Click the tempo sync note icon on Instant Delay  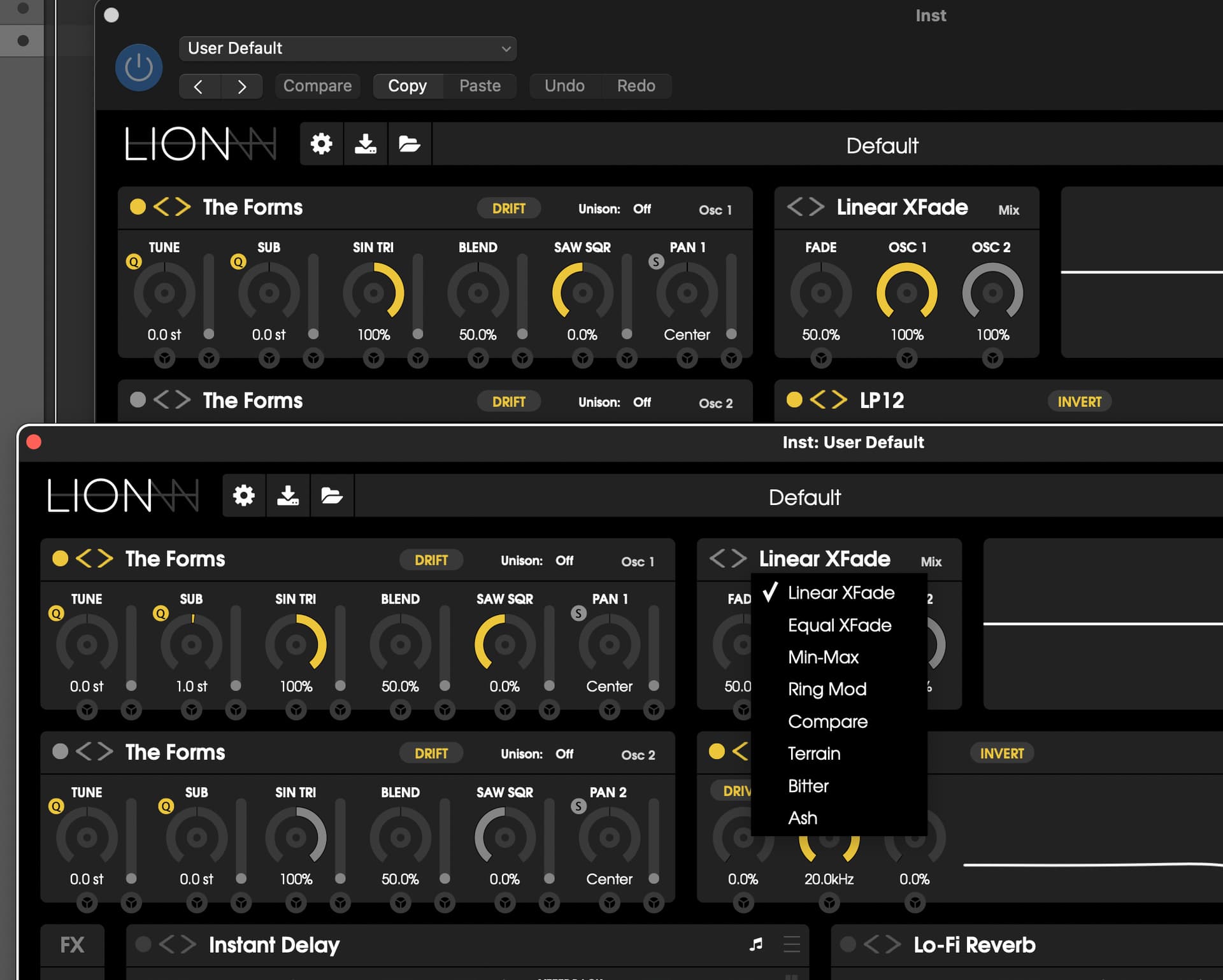pyautogui.click(x=756, y=944)
